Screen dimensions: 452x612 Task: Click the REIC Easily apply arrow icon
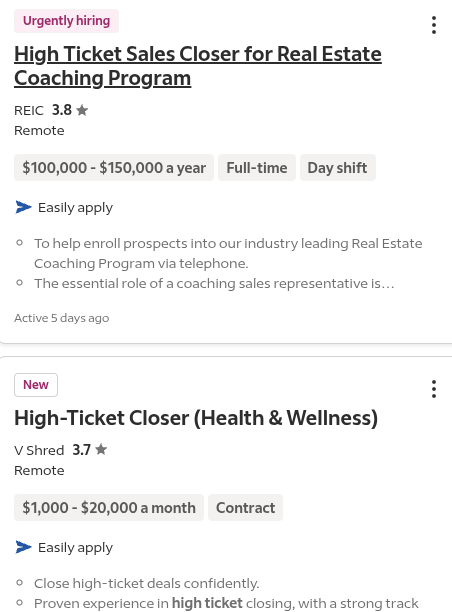tap(23, 207)
